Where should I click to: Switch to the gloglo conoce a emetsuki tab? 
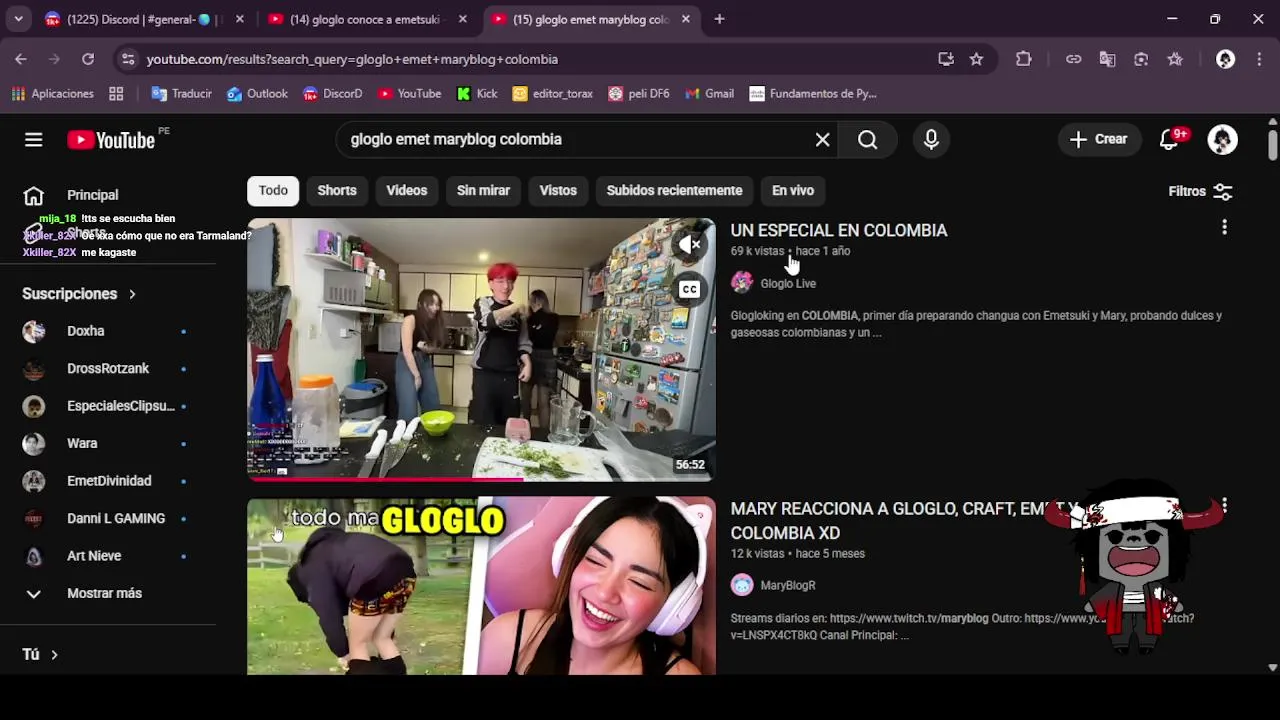click(369, 19)
